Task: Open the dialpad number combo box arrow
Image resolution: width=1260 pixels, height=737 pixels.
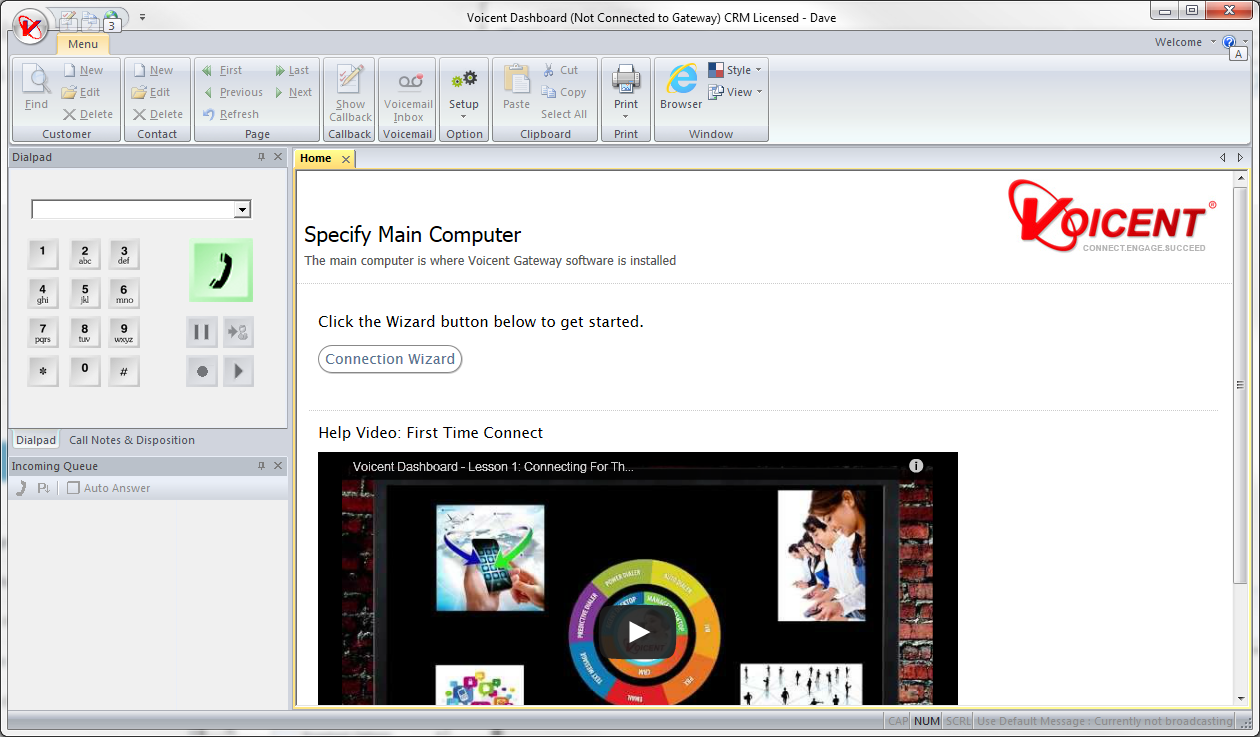Action: click(242, 210)
